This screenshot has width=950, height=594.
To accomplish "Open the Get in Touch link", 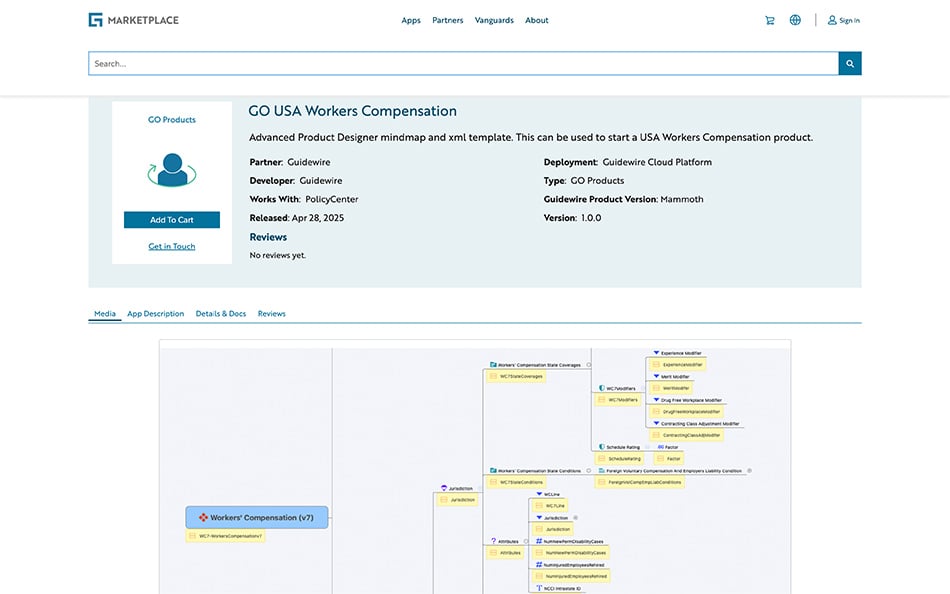I will [x=171, y=246].
